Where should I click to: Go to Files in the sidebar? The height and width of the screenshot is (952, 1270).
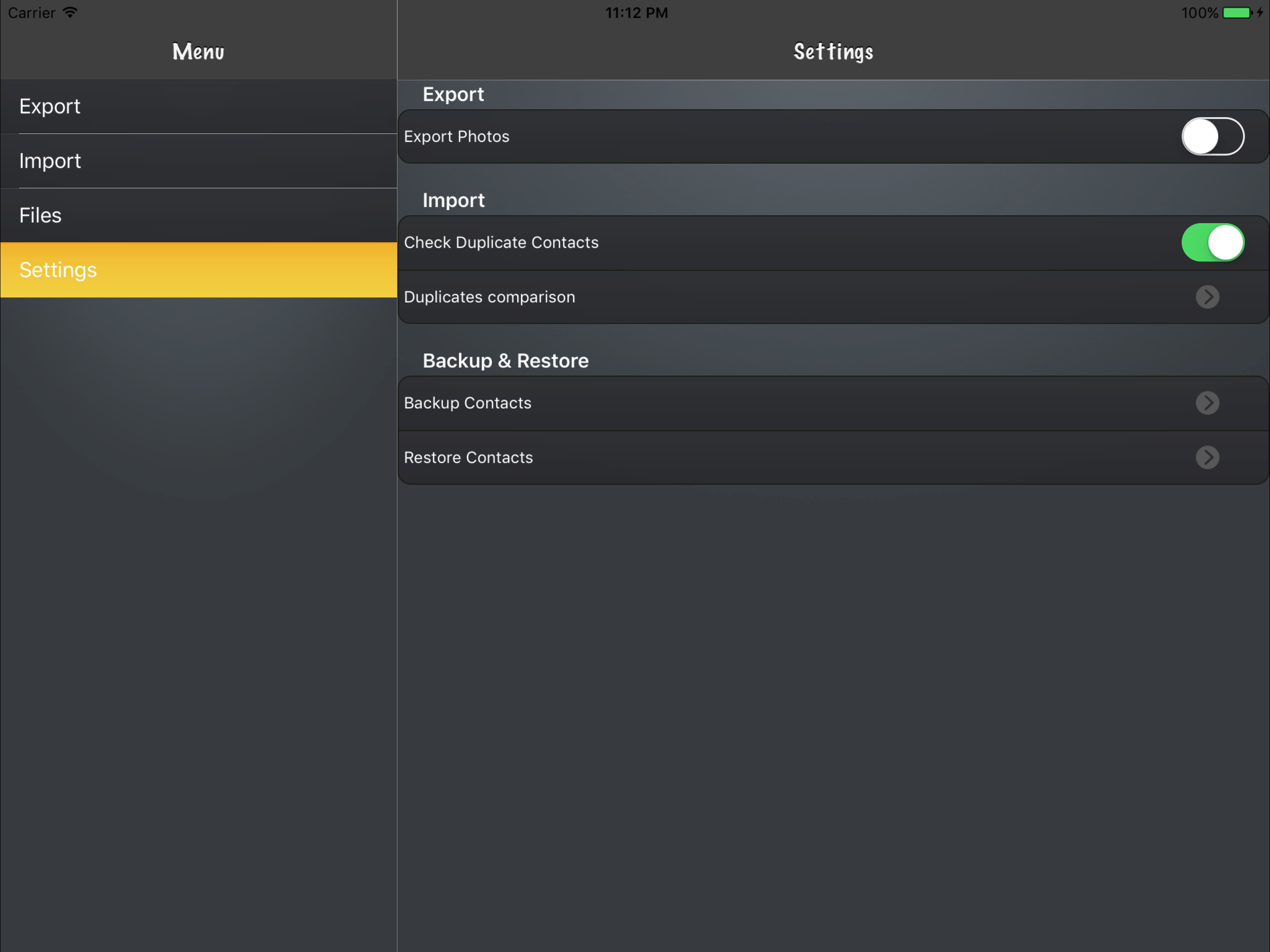(40, 216)
